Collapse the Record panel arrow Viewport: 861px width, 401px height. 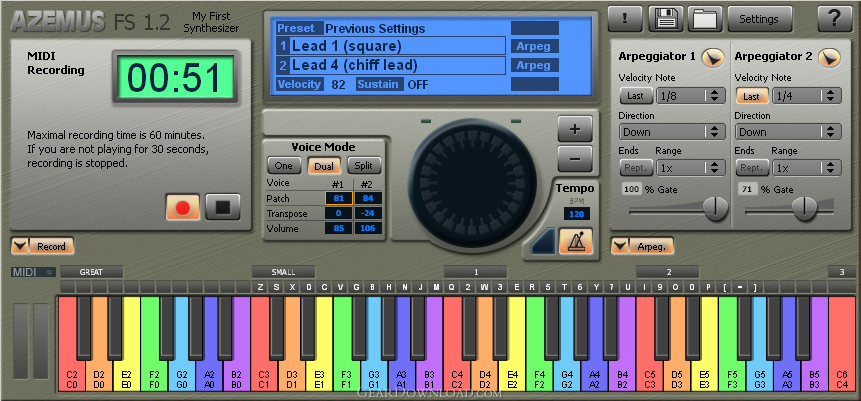tap(20, 247)
